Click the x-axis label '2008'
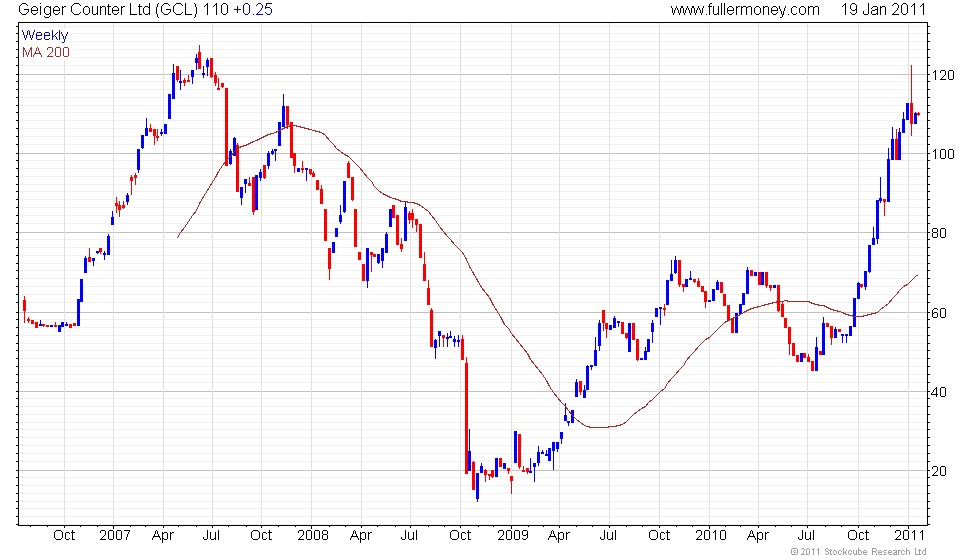Screen dimensions: 980x560 pos(312,535)
